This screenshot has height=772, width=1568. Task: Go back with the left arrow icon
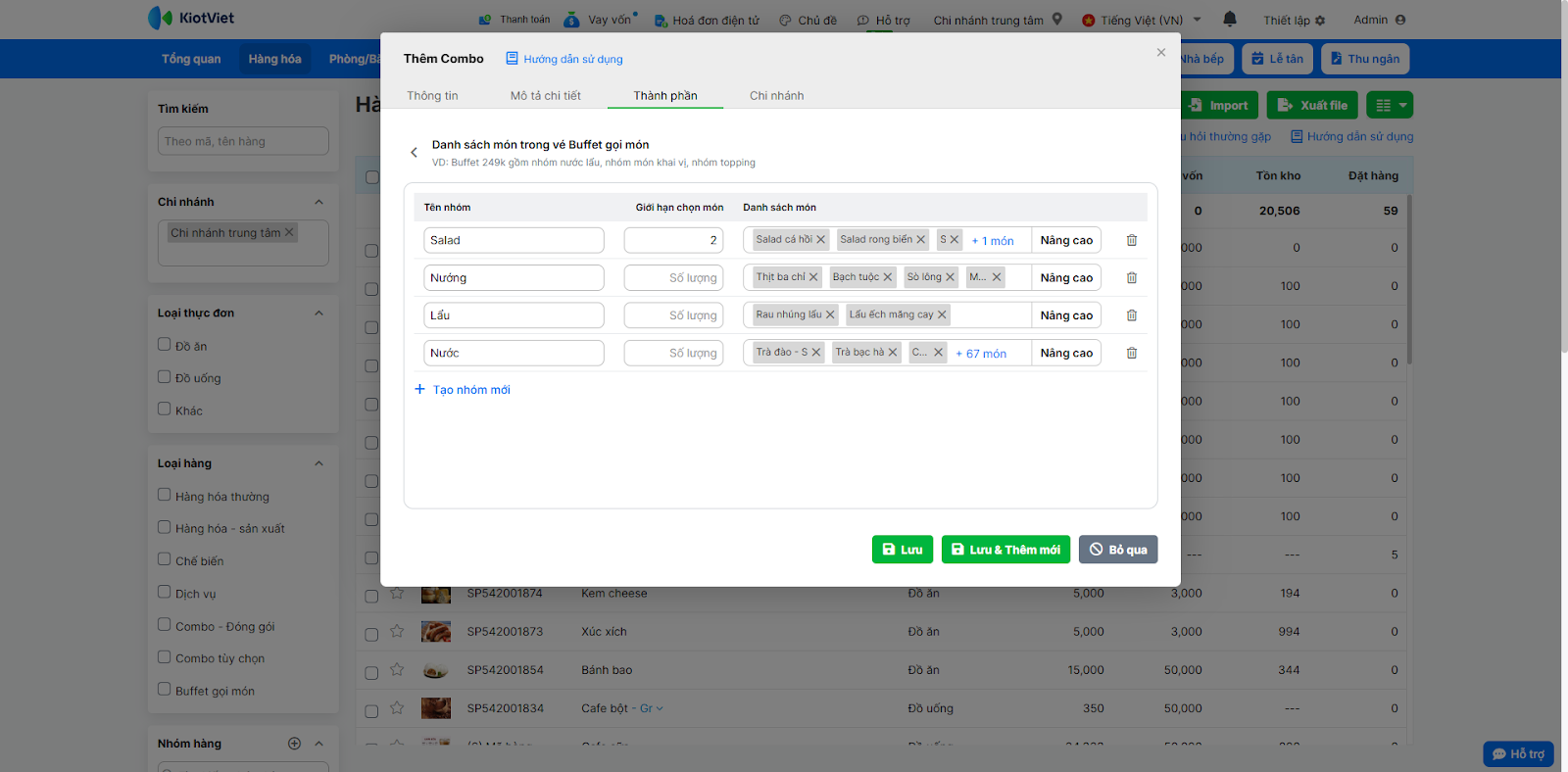click(x=414, y=152)
